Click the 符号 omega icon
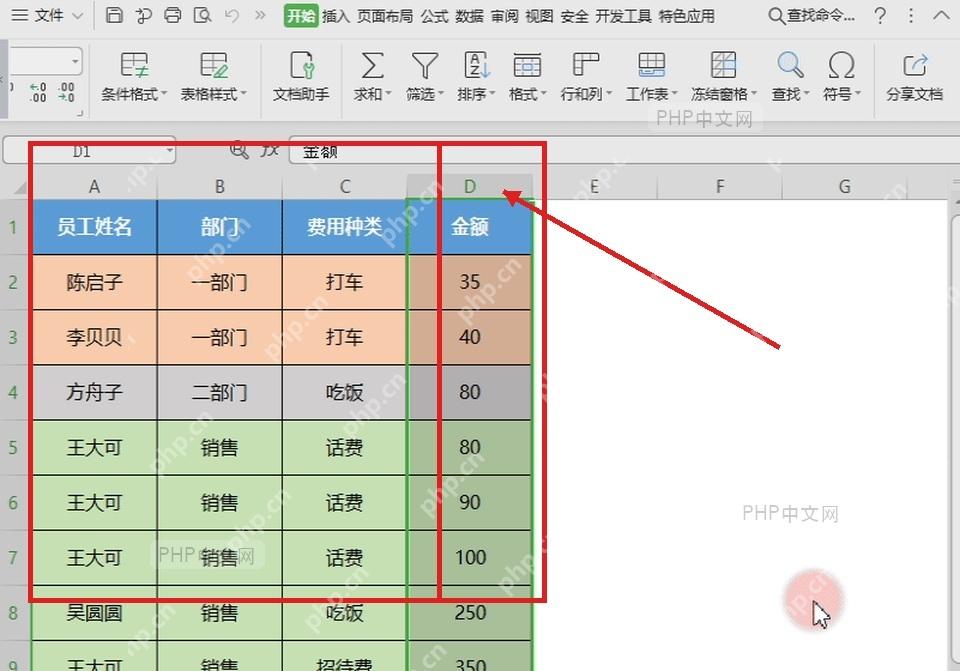 (841, 65)
